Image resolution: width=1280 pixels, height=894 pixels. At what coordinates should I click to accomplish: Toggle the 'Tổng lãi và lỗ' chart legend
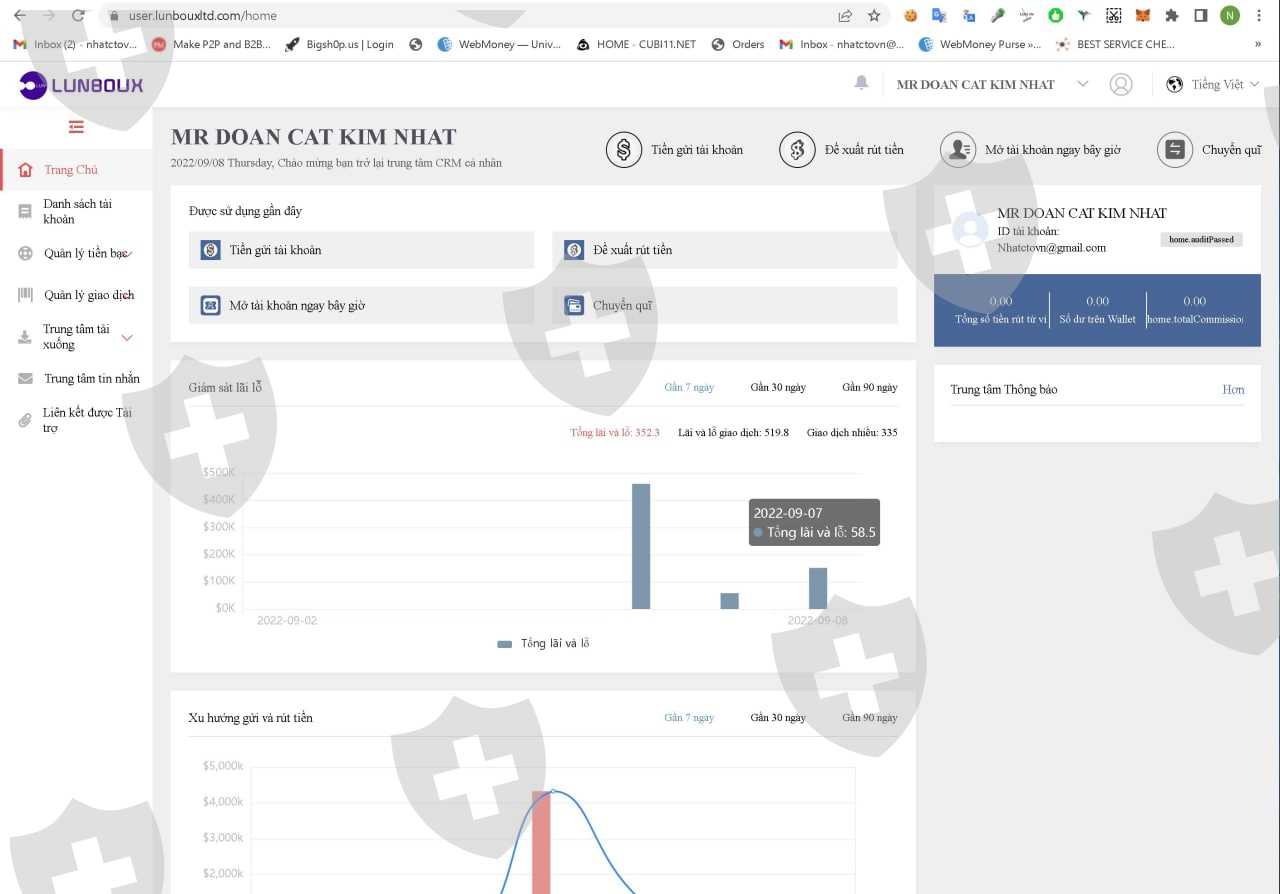pyautogui.click(x=543, y=643)
